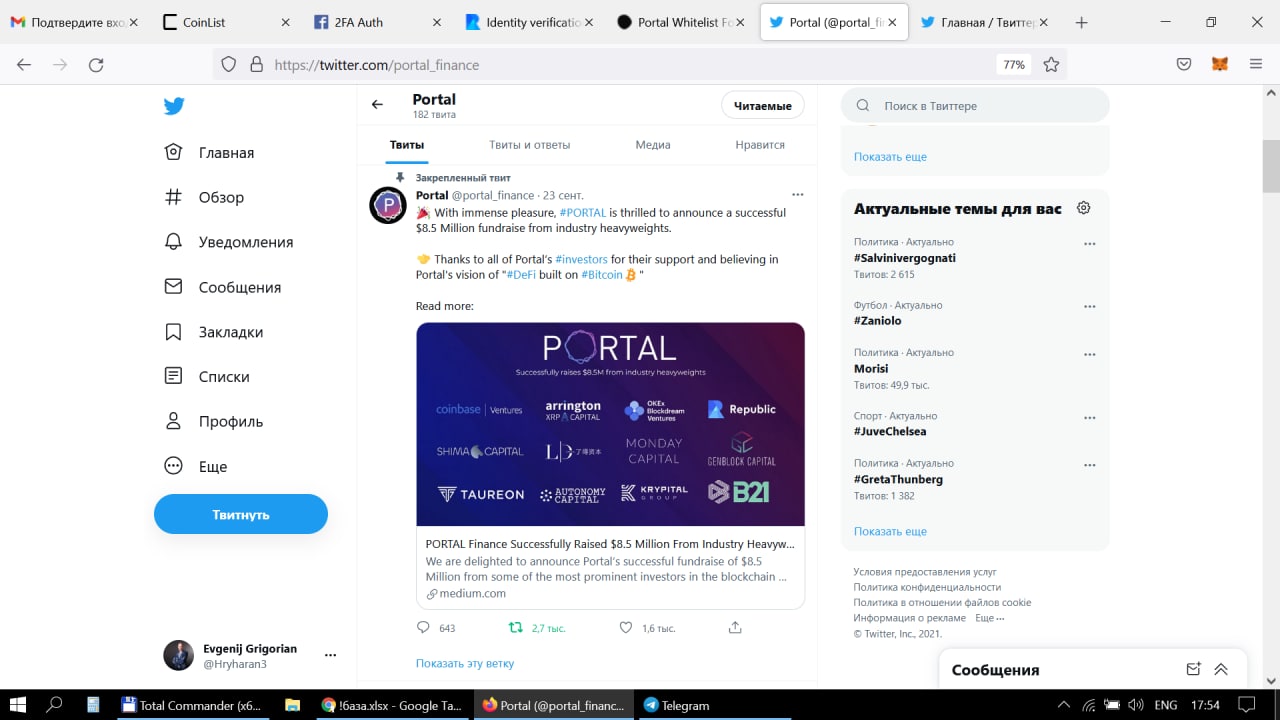Image resolution: width=1280 pixels, height=720 pixels.
Task: Open Total Commander from the taskbar
Action: click(x=192, y=704)
